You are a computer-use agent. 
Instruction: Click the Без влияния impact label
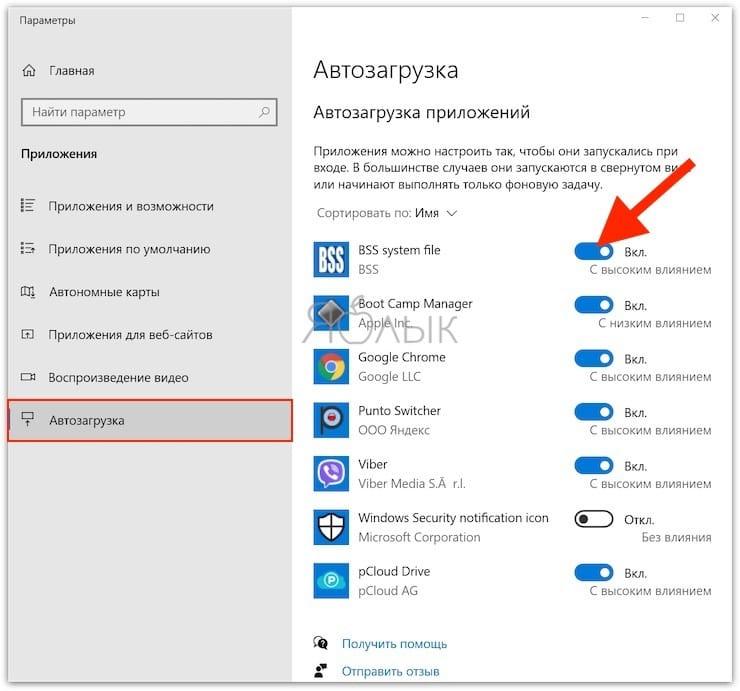coord(676,537)
